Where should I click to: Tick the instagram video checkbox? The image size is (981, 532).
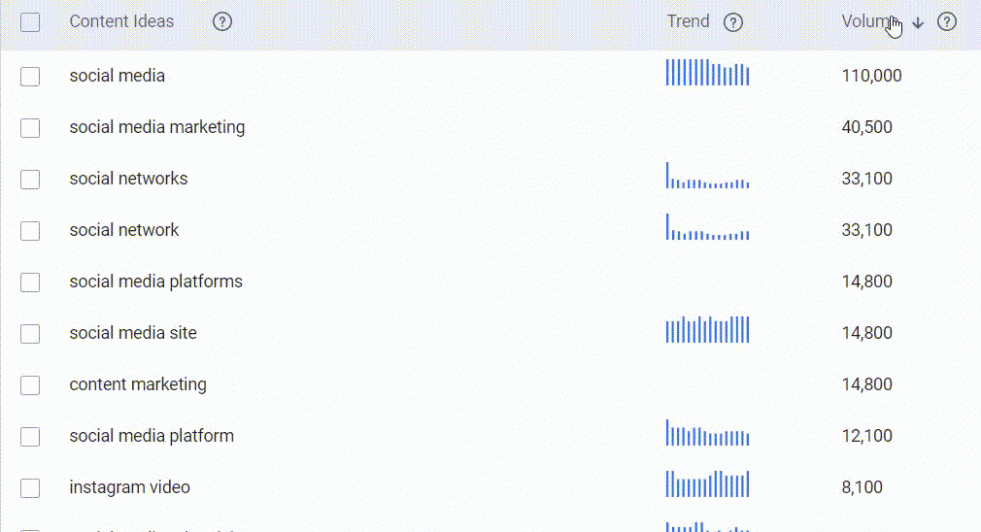(30, 488)
